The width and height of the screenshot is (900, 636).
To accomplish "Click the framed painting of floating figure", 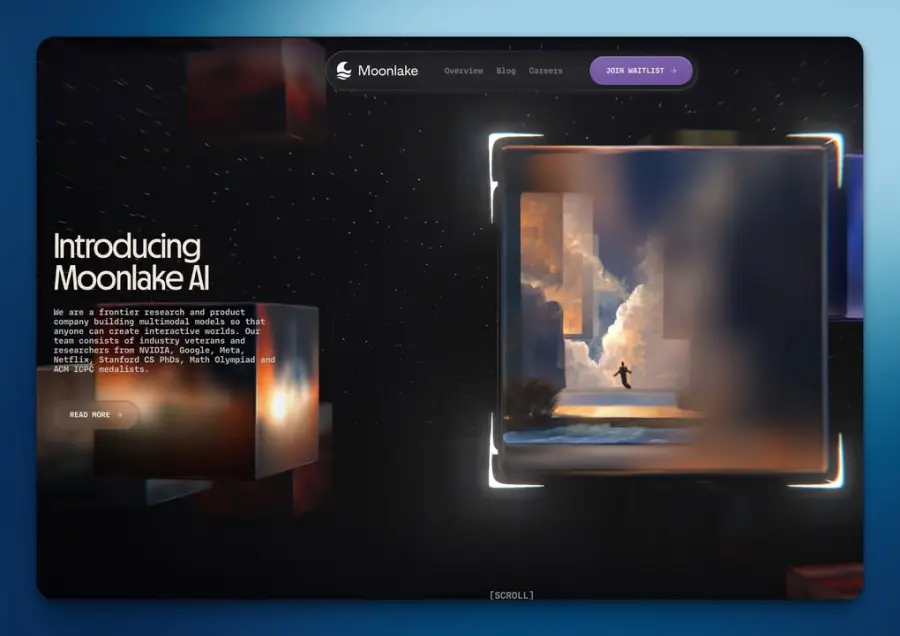I will pos(666,311).
